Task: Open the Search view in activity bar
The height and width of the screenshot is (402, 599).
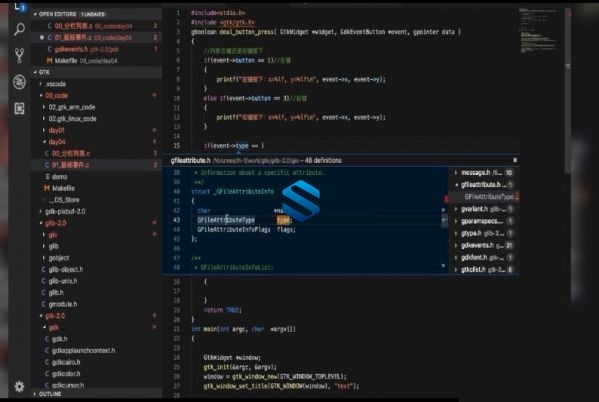Action: [x=19, y=29]
